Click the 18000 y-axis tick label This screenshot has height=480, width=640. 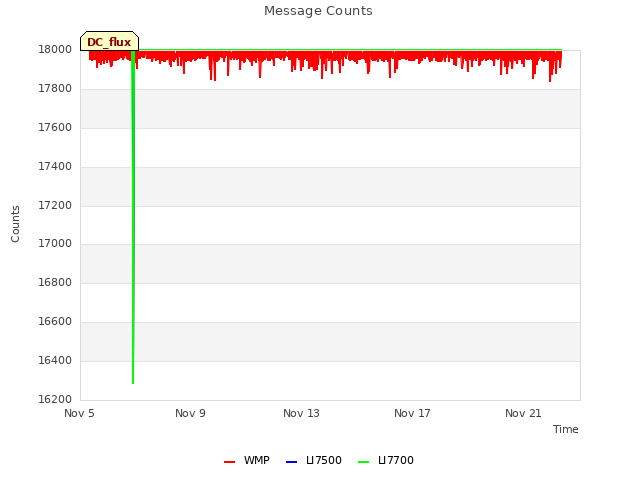[x=55, y=50]
